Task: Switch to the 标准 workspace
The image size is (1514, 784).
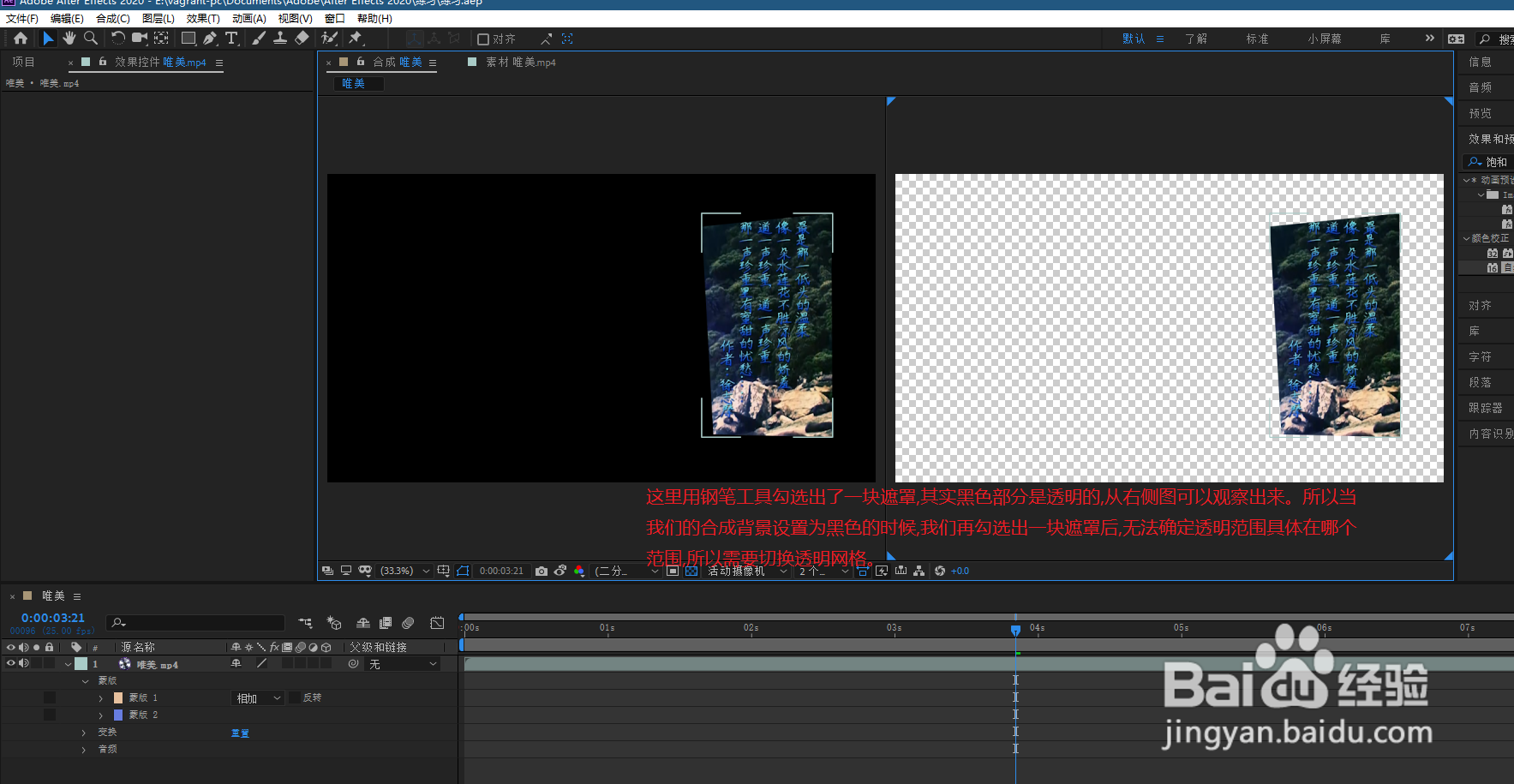Action: point(1257,39)
